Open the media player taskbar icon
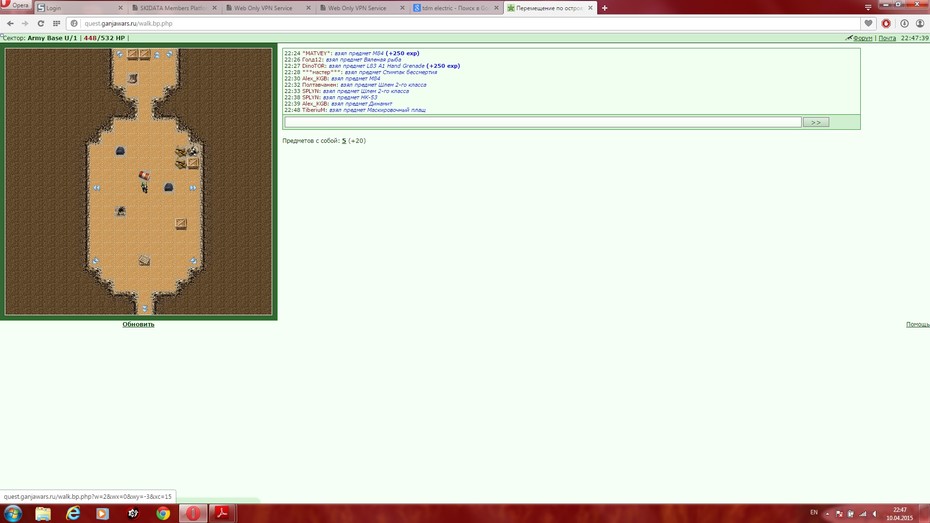Viewport: 930px width, 523px height. [103, 514]
